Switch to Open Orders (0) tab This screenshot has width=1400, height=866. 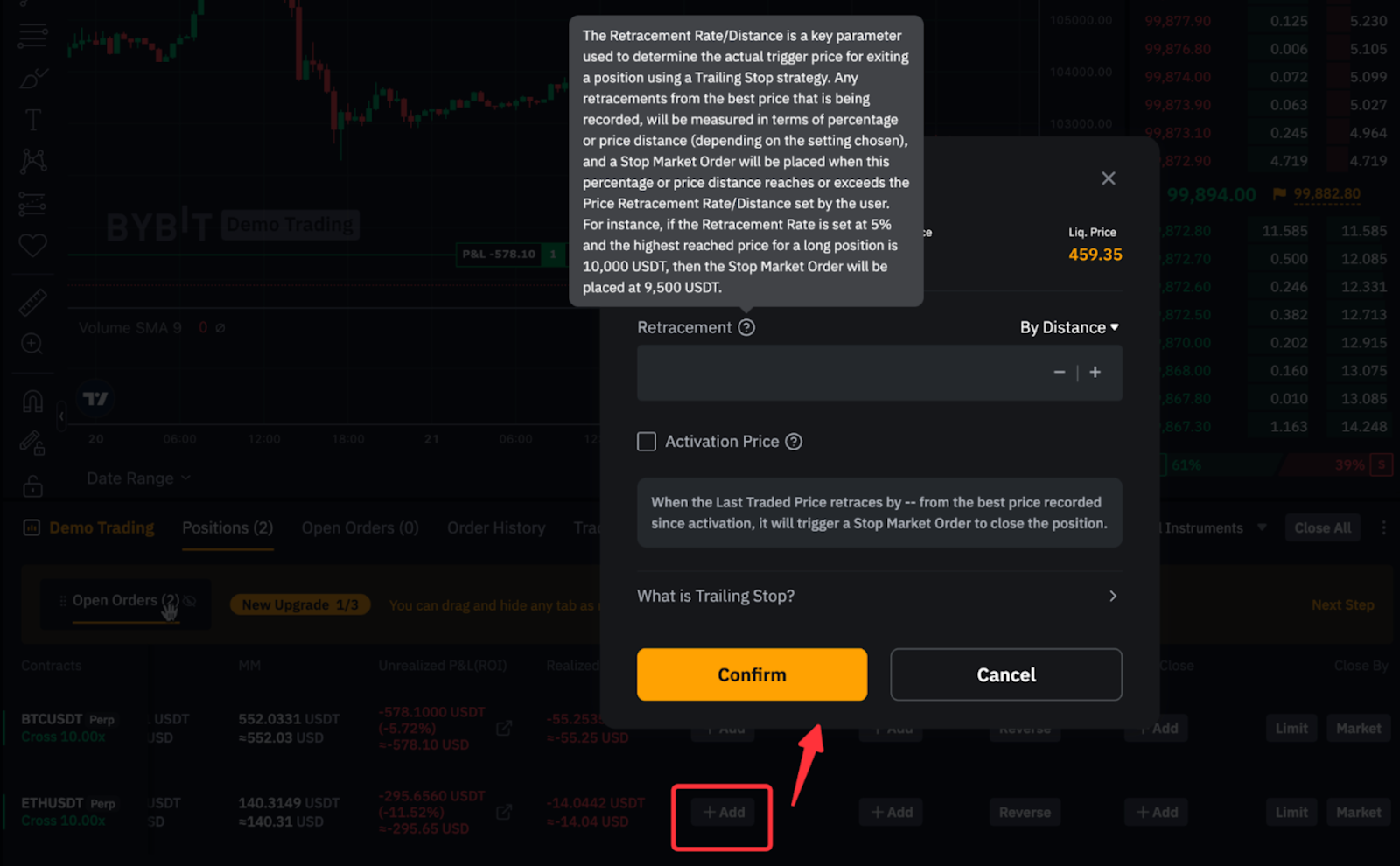coord(360,527)
